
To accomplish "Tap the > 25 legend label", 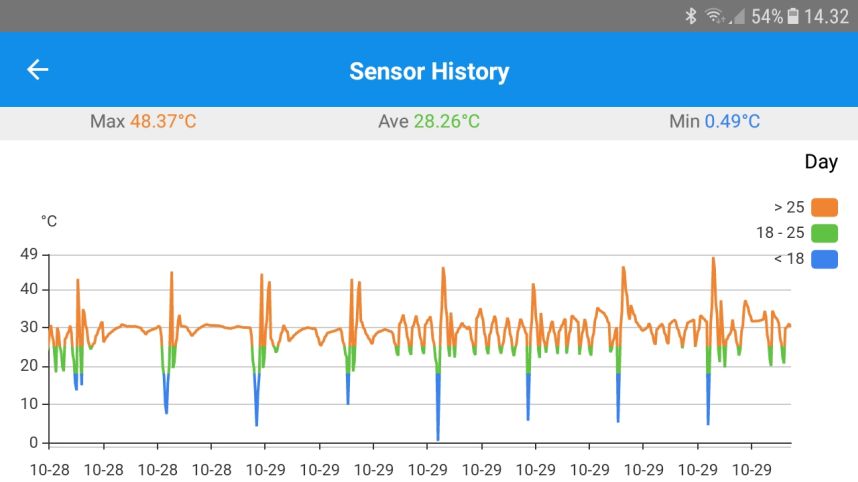I will 788,208.
